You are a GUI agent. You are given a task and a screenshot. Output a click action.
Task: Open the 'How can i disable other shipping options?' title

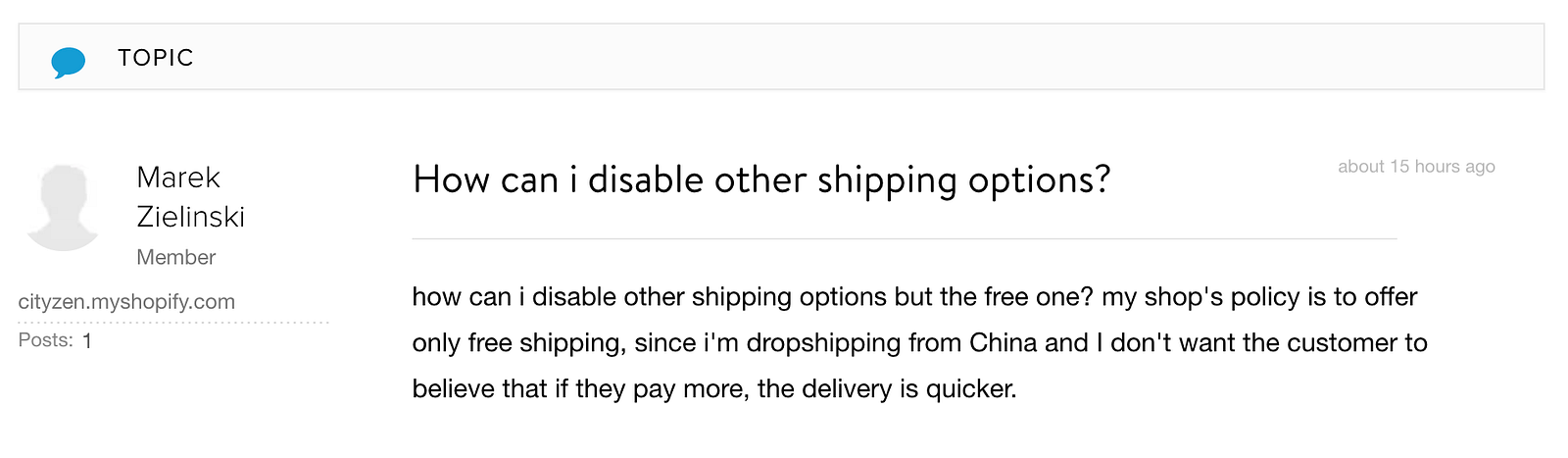click(x=761, y=180)
